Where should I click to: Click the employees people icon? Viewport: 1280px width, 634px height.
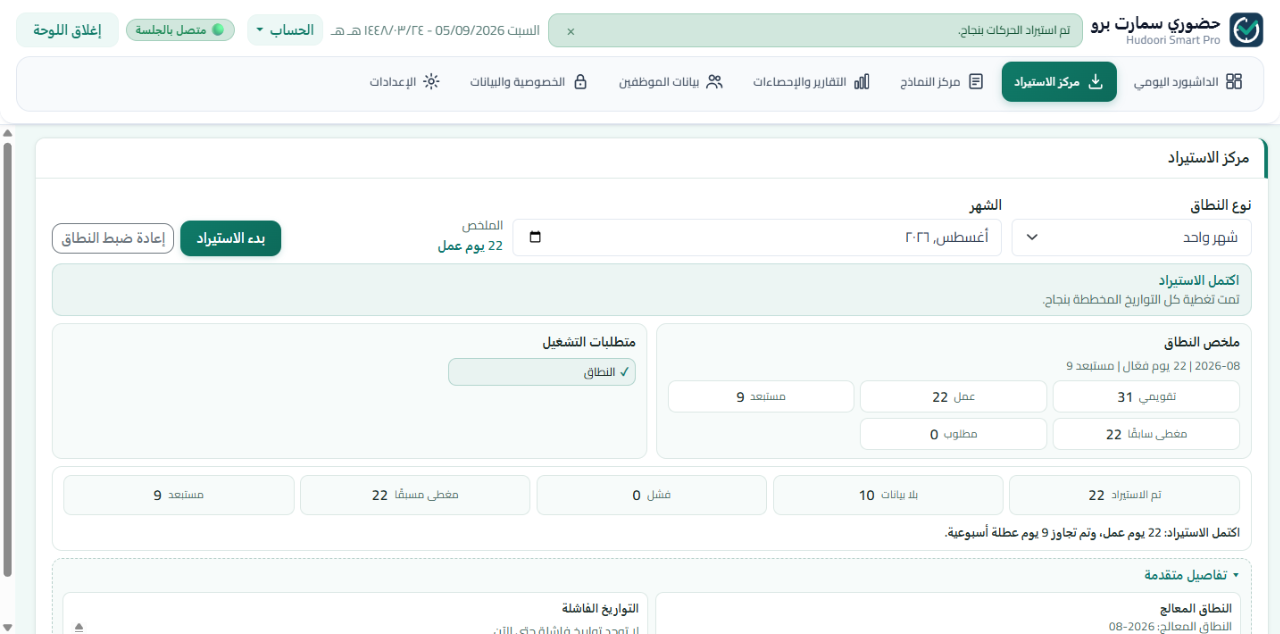714,82
